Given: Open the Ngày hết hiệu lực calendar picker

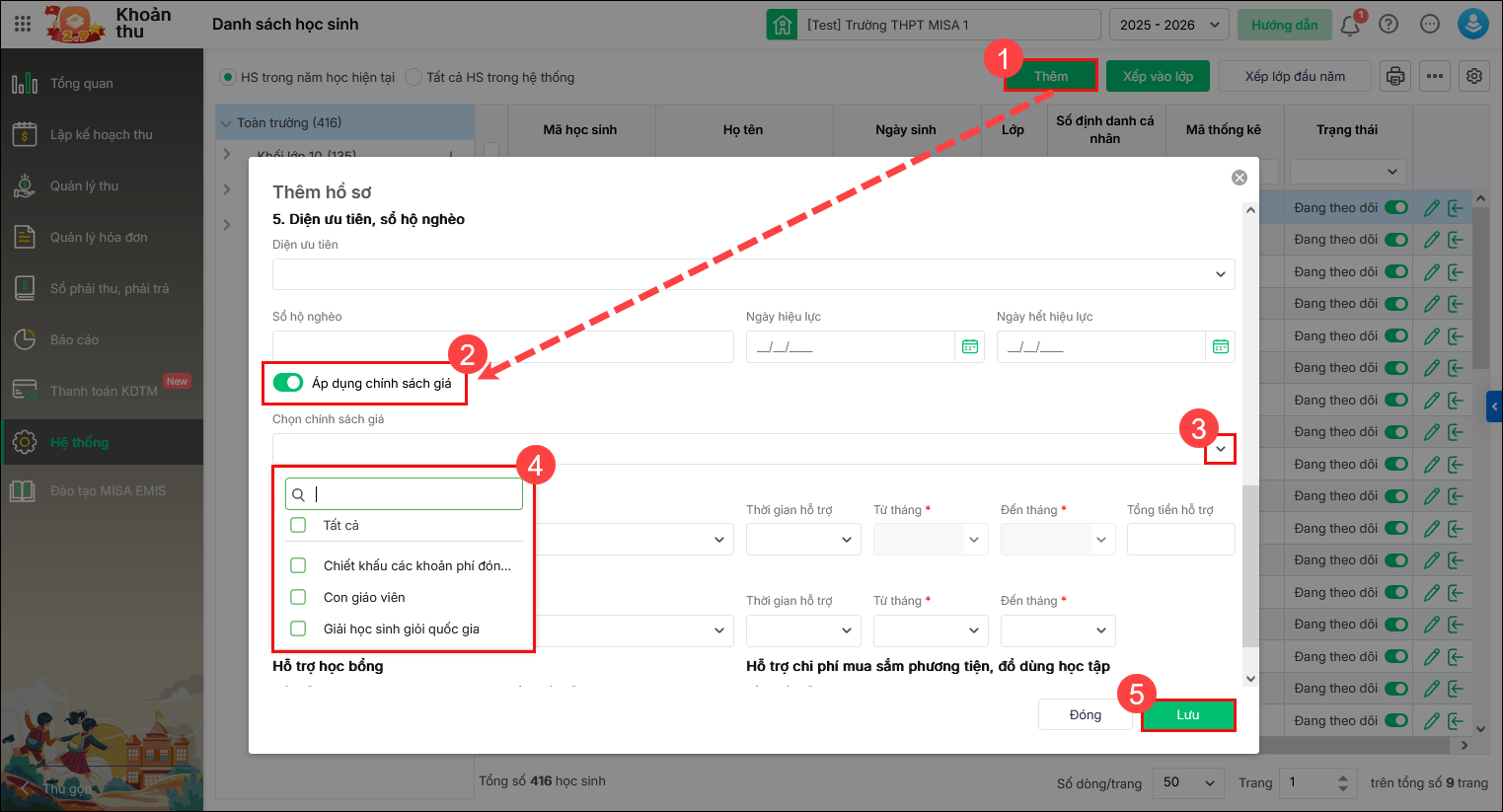Looking at the screenshot, I should tap(1221, 346).
